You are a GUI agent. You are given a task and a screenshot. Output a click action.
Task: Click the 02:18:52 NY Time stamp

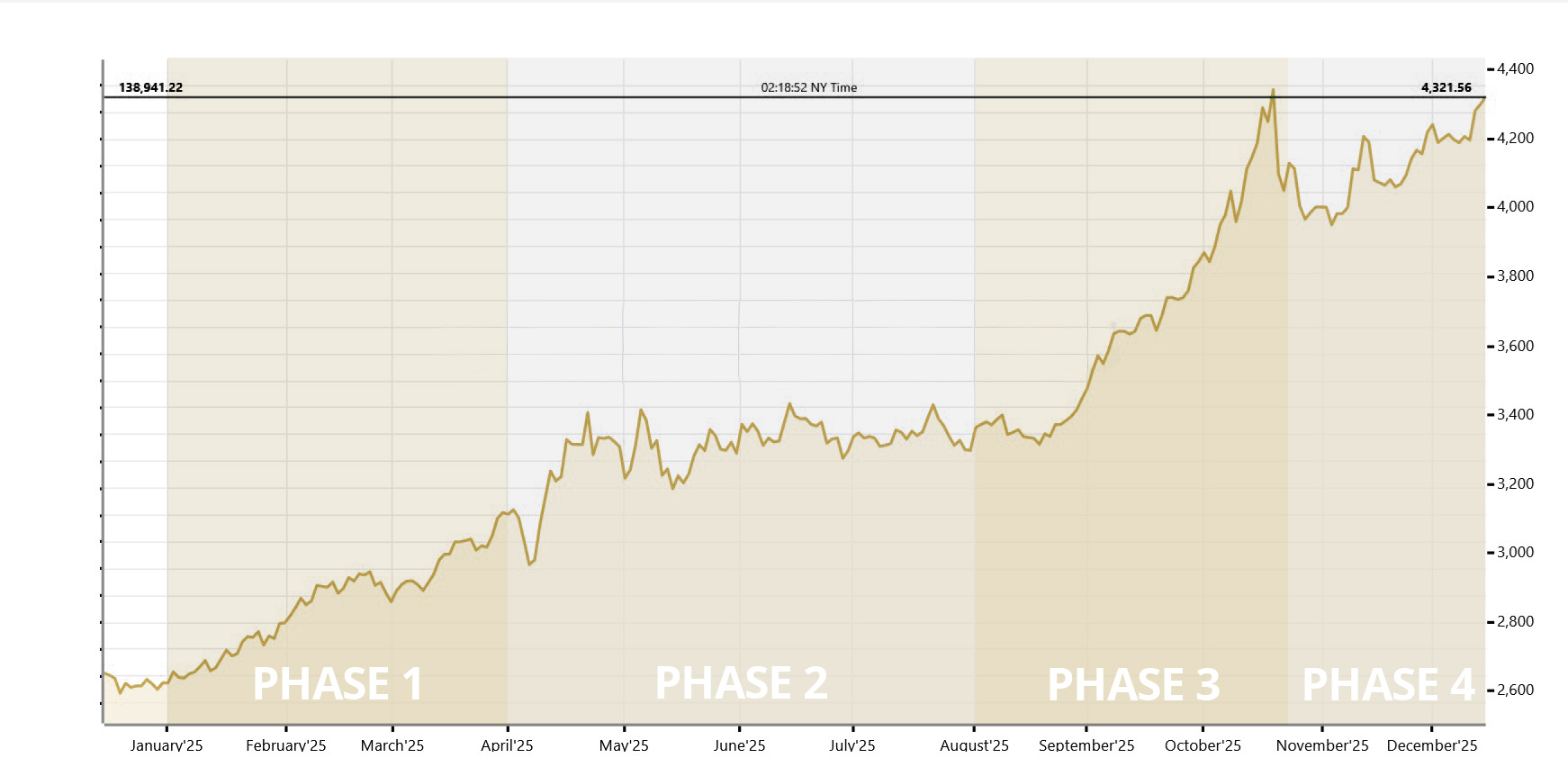[808, 87]
